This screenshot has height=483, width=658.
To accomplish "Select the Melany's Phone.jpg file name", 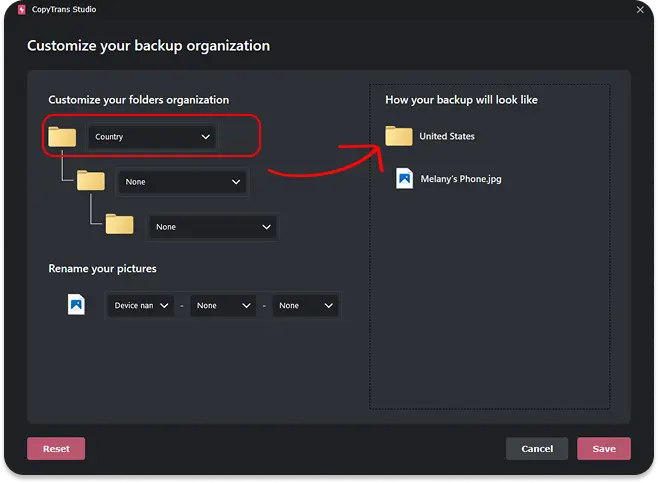I will pyautogui.click(x=461, y=179).
